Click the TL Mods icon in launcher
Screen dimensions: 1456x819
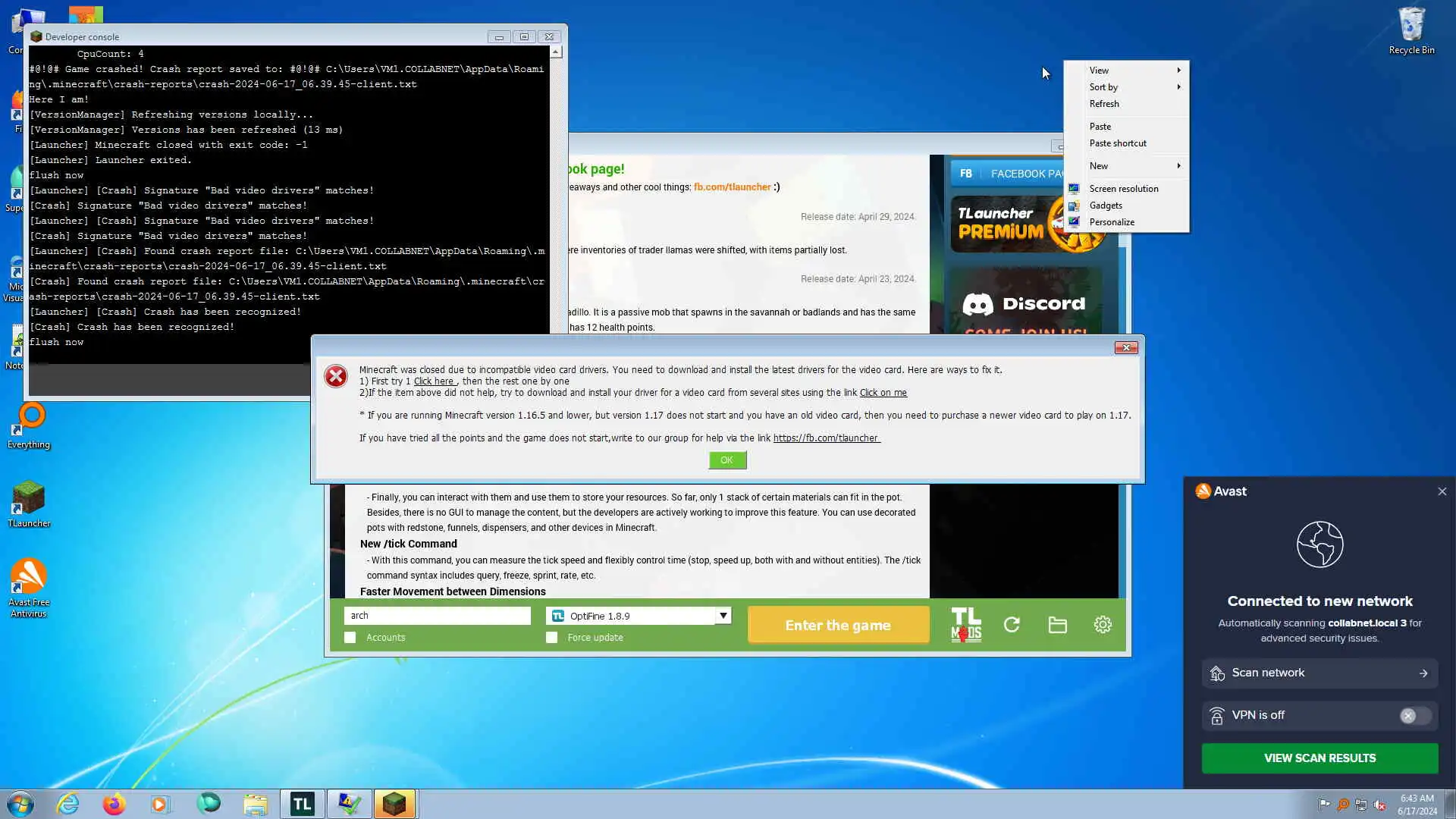click(965, 625)
